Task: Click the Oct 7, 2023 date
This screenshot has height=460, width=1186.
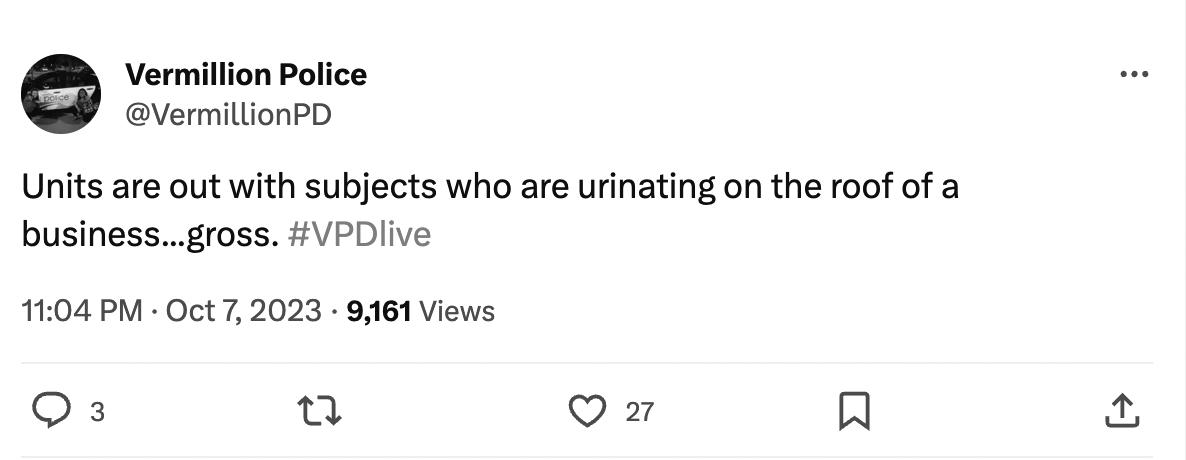Action: (x=243, y=311)
